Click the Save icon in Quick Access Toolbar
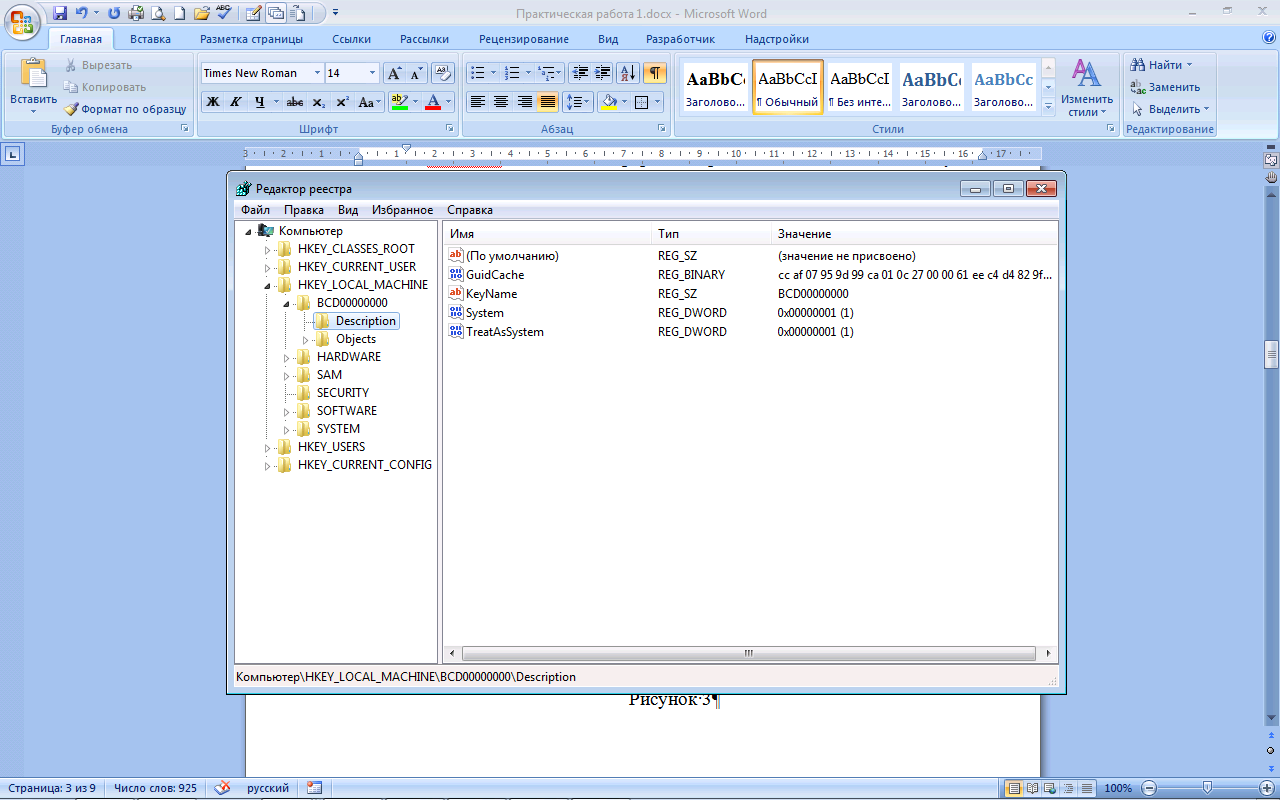This screenshot has width=1280, height=800. pos(60,13)
